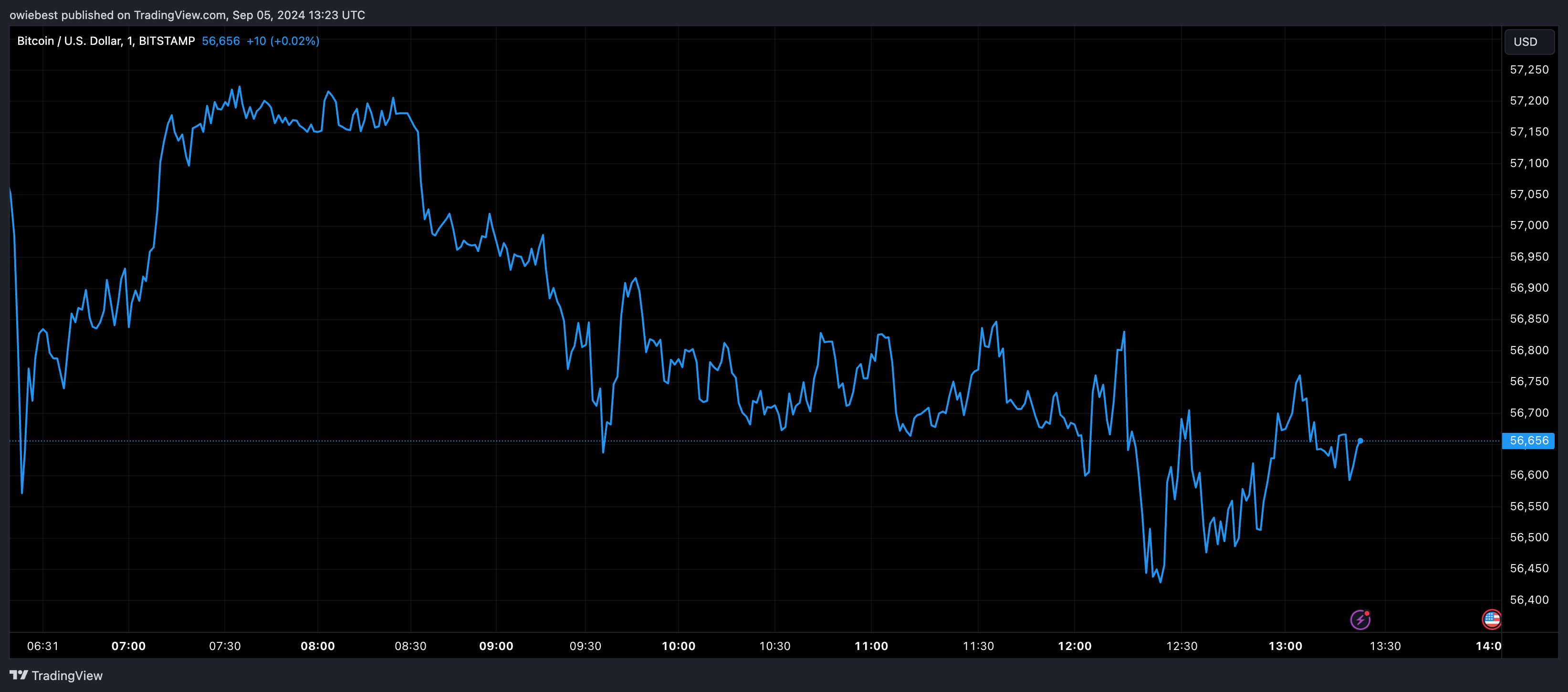1568x692 pixels.
Task: Click the 13:30 label on the time axis
Action: pyautogui.click(x=1386, y=646)
